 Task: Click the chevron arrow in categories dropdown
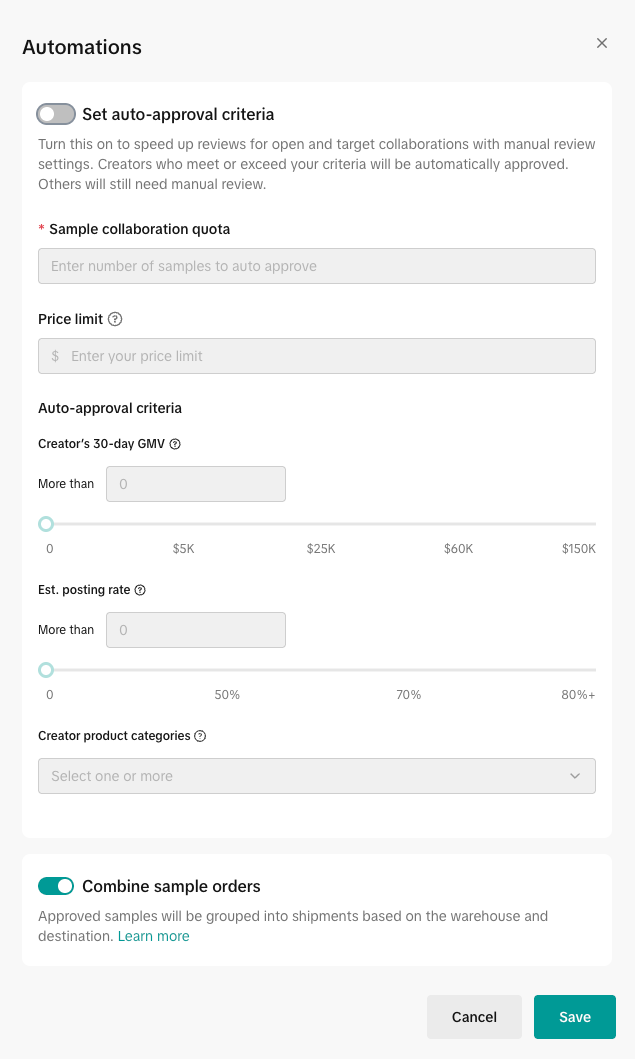pyautogui.click(x=575, y=776)
